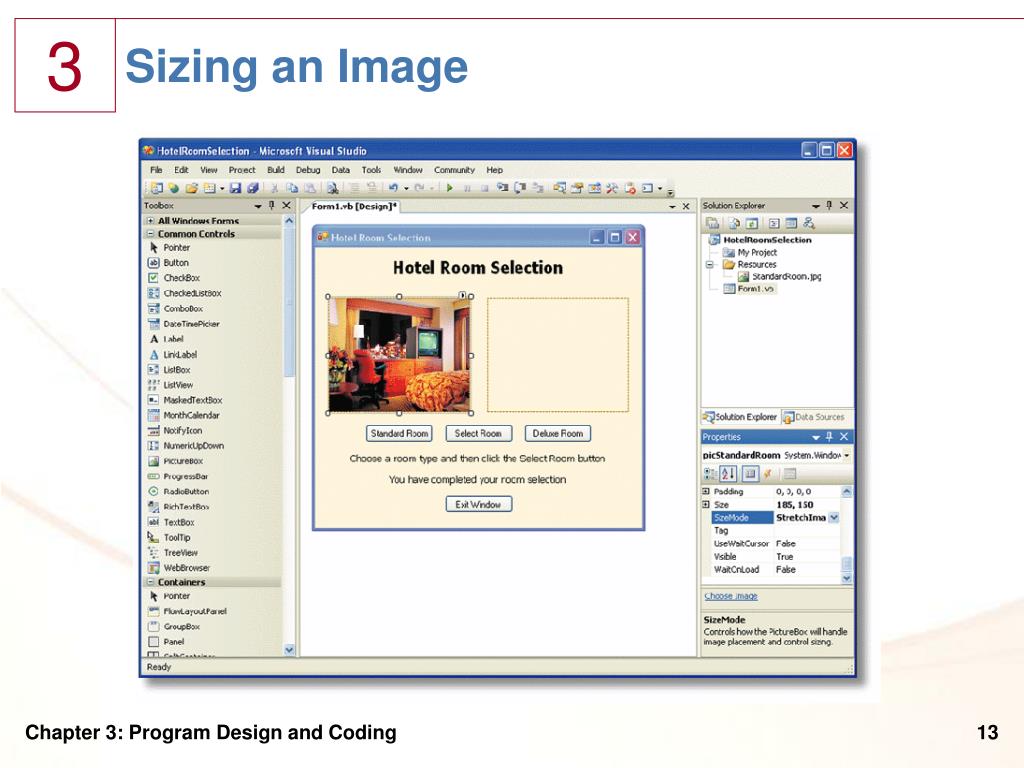Click the Break All pause icon
1024x768 pixels.
[x=467, y=188]
